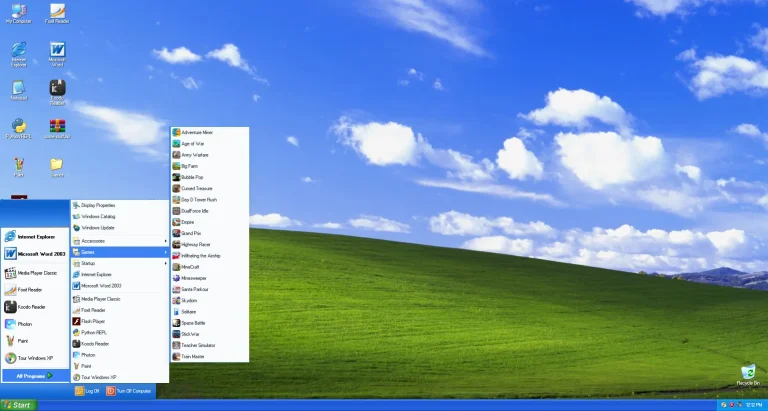Select the Games folder on the desktop
Image resolution: width=768 pixels, height=411 pixels.
point(57,167)
